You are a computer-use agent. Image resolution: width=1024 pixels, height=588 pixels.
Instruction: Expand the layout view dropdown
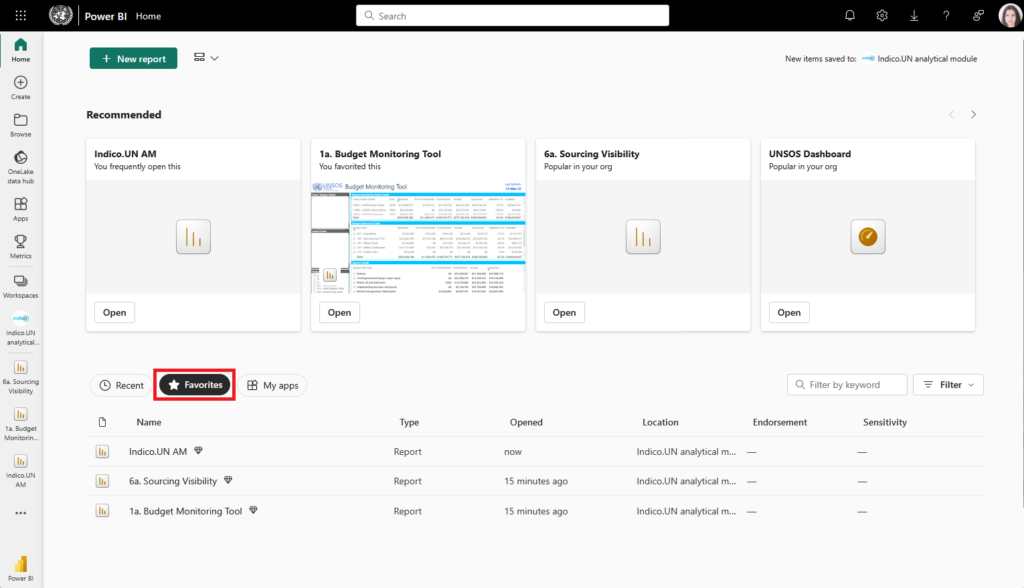(206, 58)
